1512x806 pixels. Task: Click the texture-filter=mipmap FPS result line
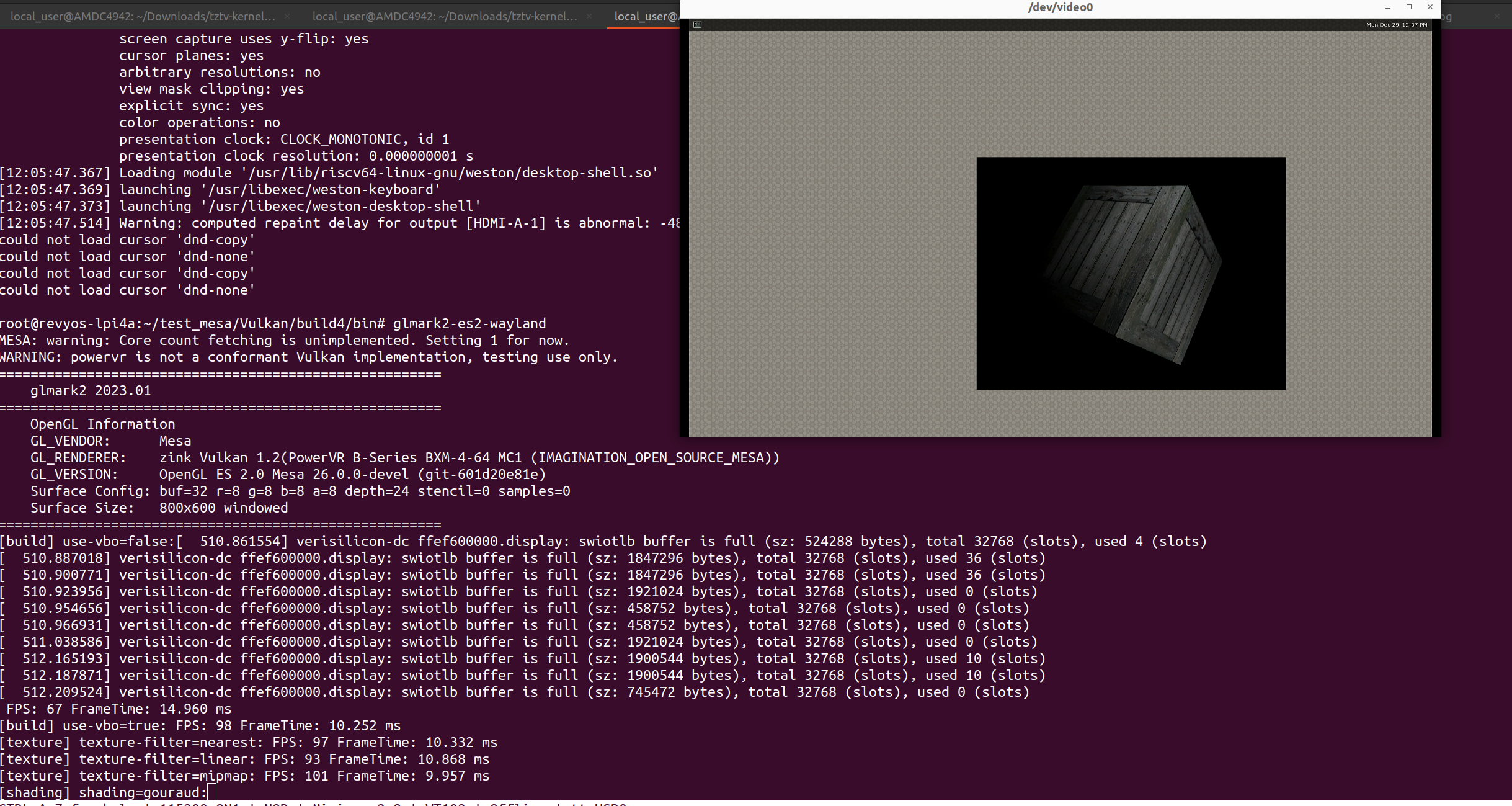pos(244,776)
